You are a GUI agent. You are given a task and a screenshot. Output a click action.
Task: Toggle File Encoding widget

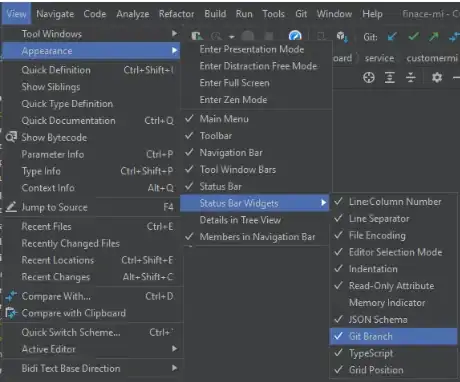(x=393, y=235)
